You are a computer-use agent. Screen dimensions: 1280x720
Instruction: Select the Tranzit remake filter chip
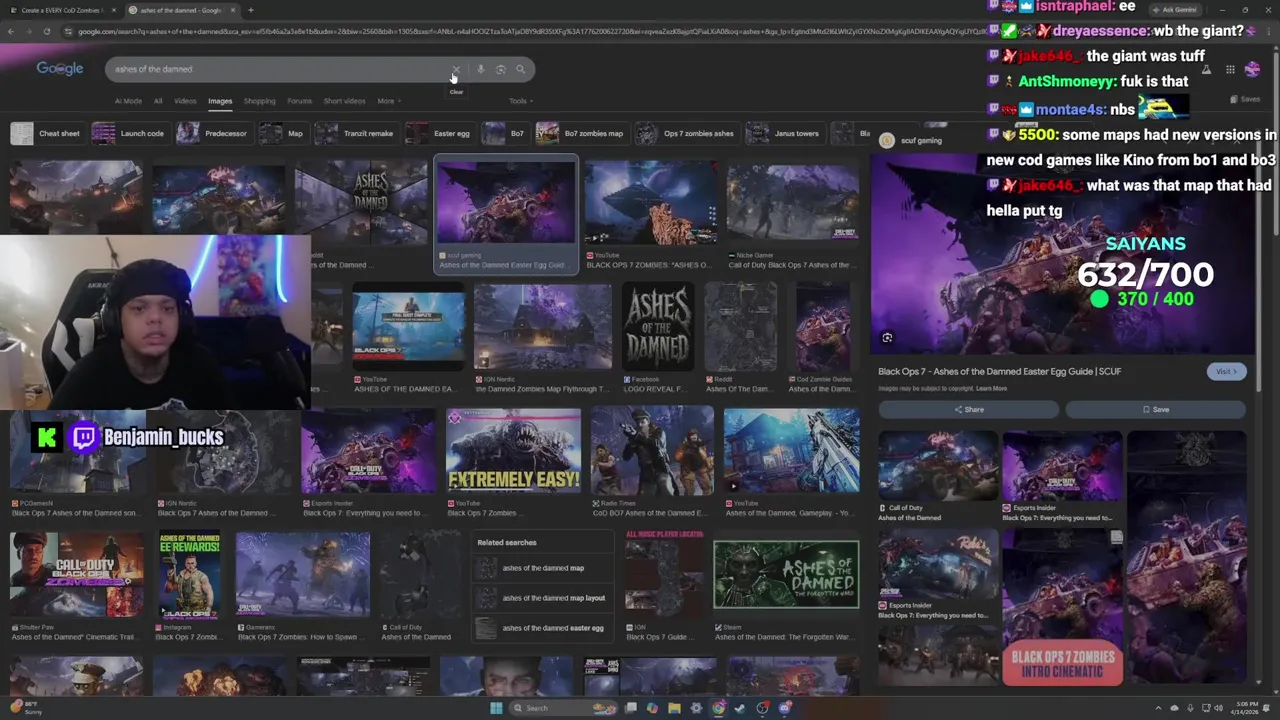pos(355,133)
